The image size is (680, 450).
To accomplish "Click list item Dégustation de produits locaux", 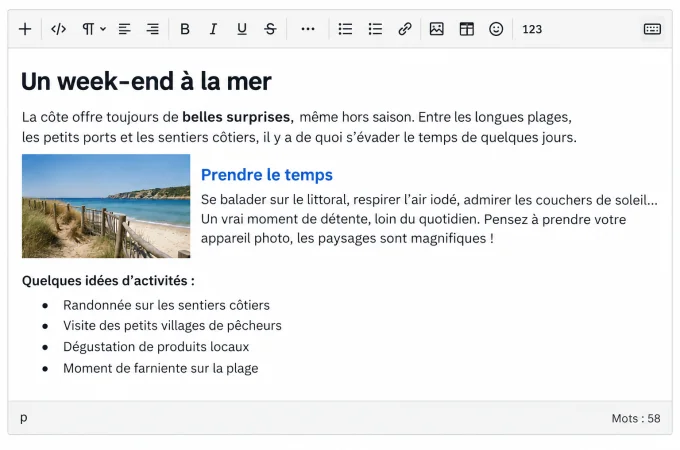I will [x=156, y=347].
